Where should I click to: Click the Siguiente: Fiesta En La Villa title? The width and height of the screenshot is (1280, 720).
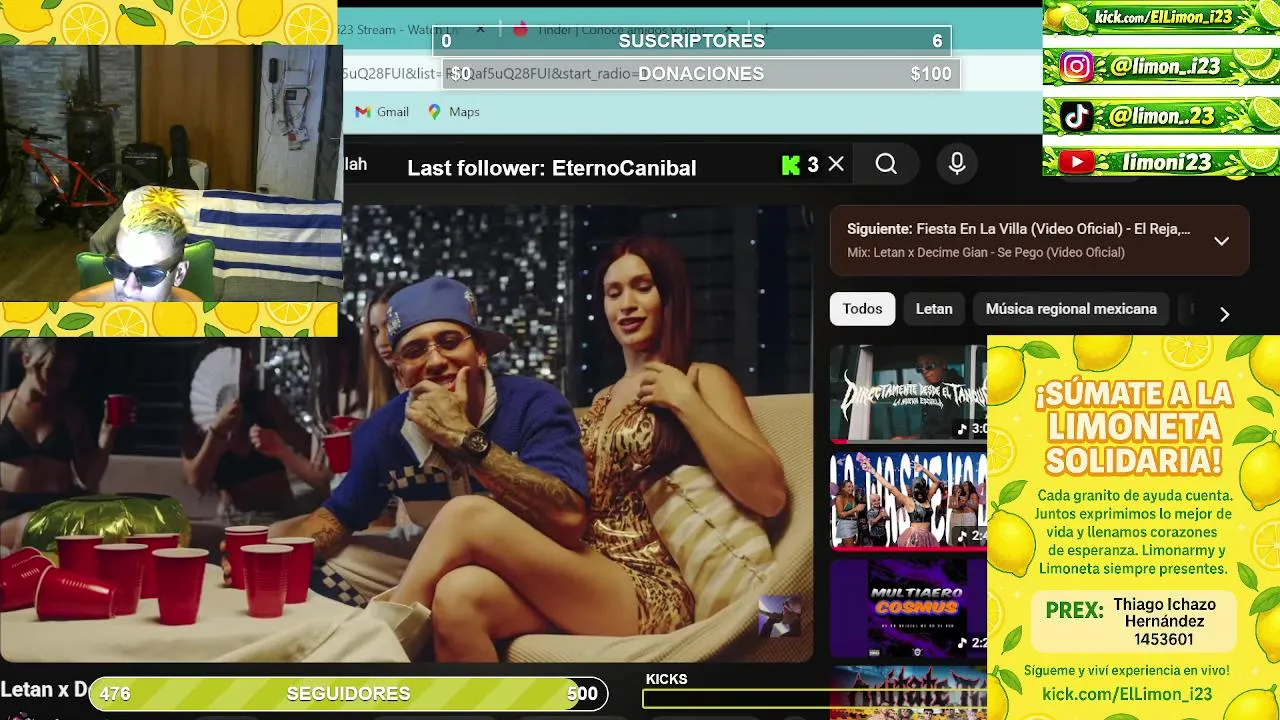[1018, 229]
